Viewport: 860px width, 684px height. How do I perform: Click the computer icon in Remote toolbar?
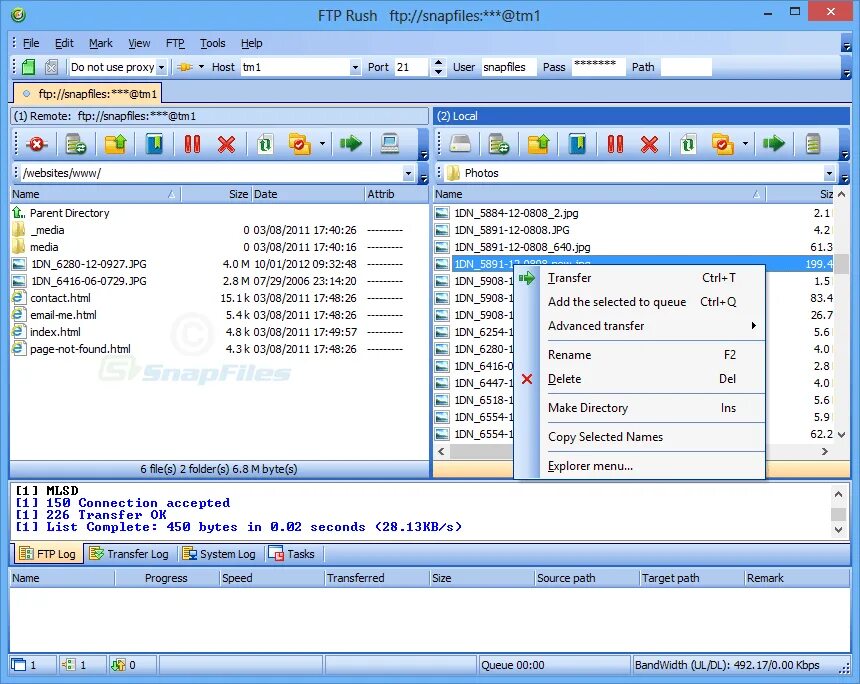pos(389,144)
